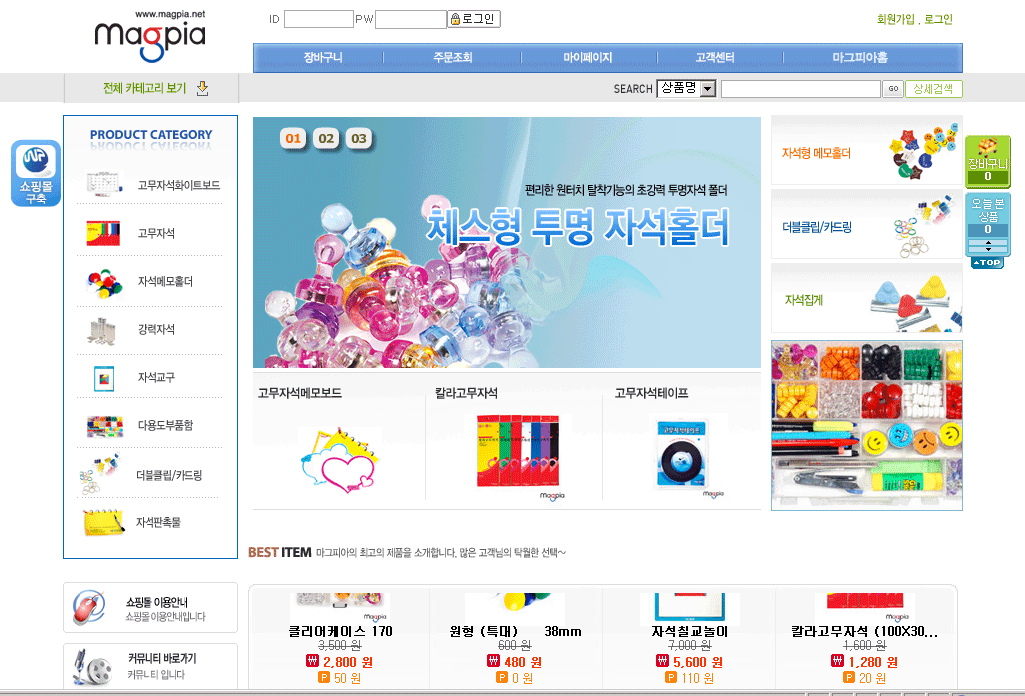Click the 커뮤니티 바로가기 film reel icon
The width and height of the screenshot is (1025, 696).
tap(91, 667)
